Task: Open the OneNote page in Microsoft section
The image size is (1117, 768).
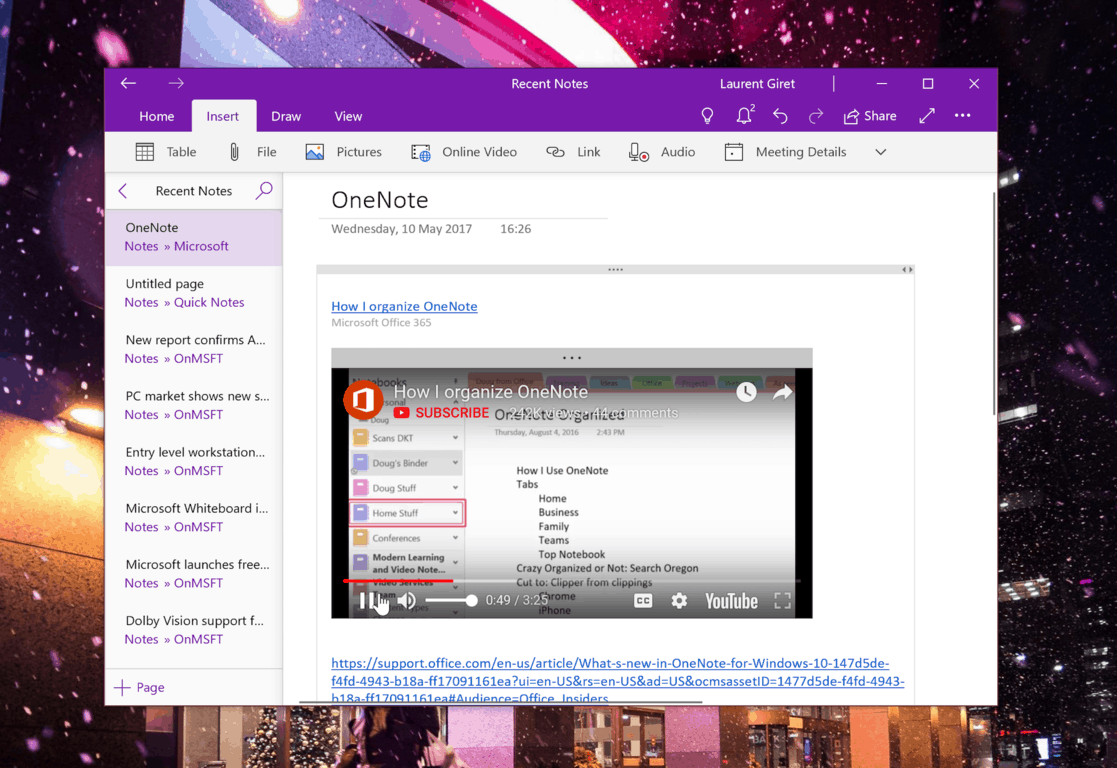Action: (x=194, y=237)
